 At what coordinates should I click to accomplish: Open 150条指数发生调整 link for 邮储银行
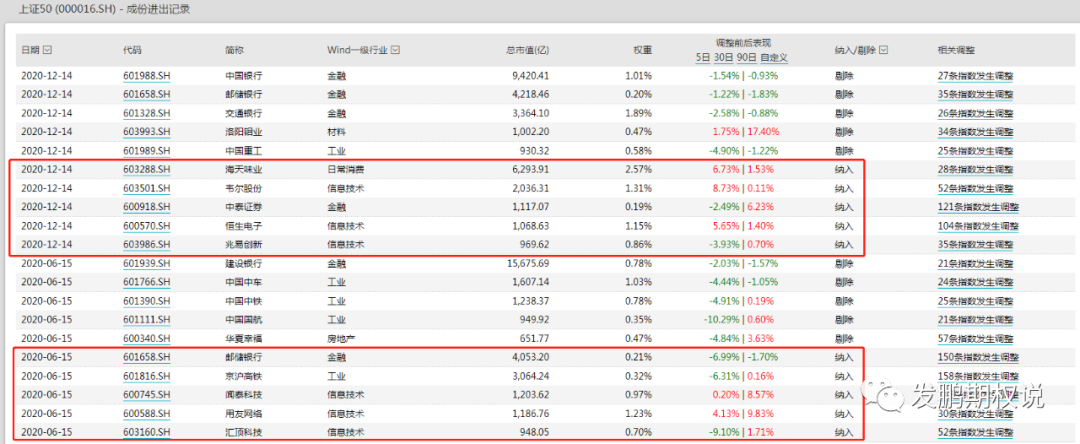click(978, 357)
